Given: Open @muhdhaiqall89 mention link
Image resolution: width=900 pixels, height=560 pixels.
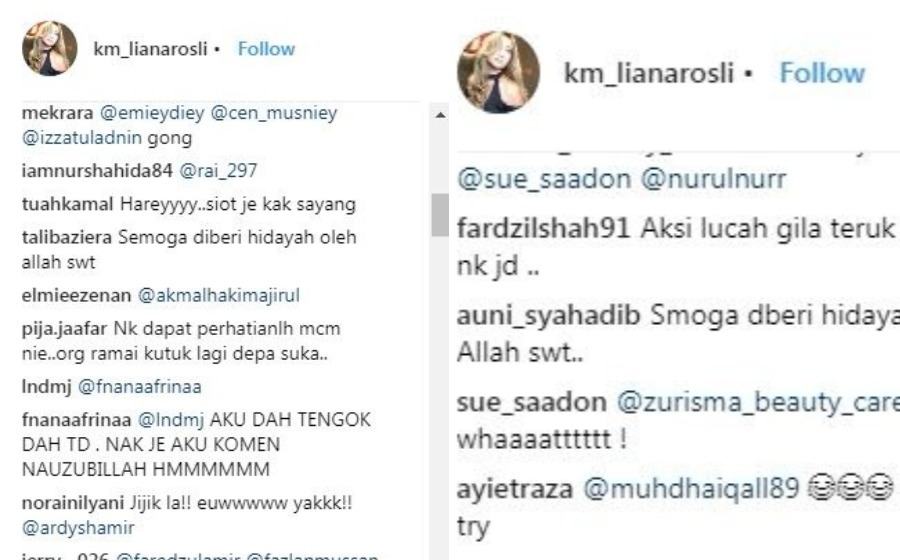Looking at the screenshot, I should (x=691, y=489).
